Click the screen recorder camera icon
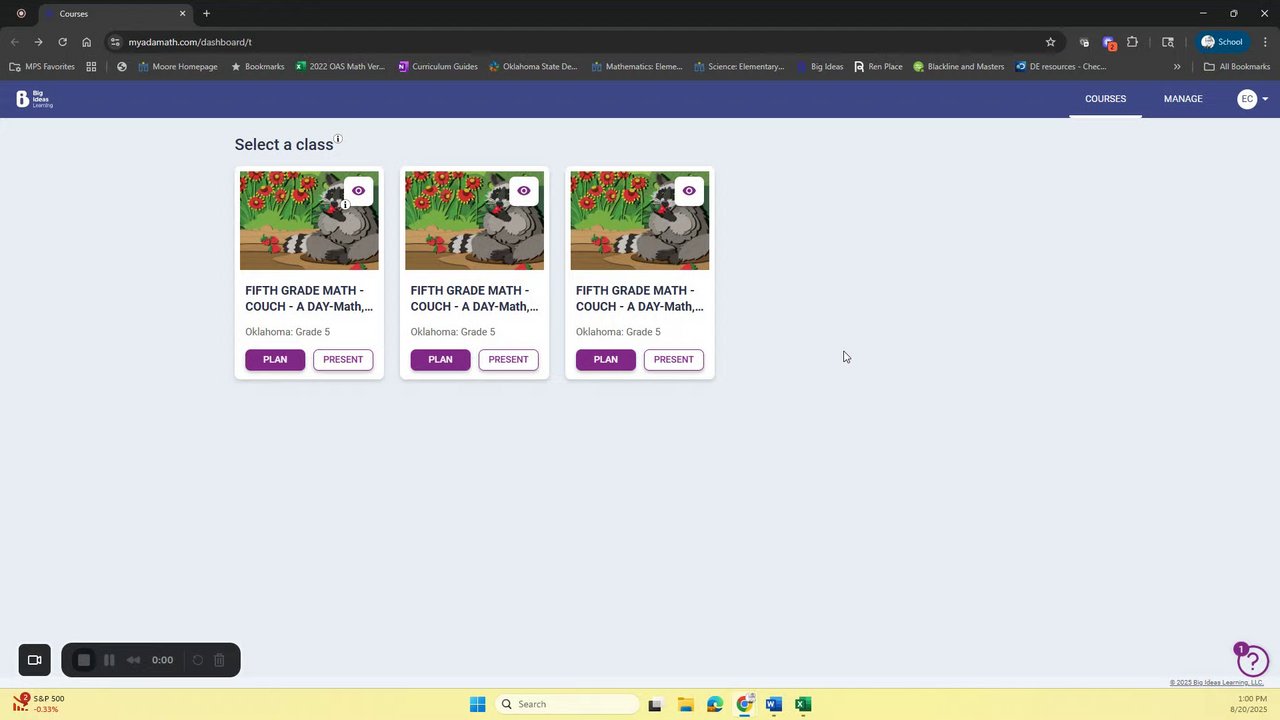The height and width of the screenshot is (720, 1280). pos(34,660)
